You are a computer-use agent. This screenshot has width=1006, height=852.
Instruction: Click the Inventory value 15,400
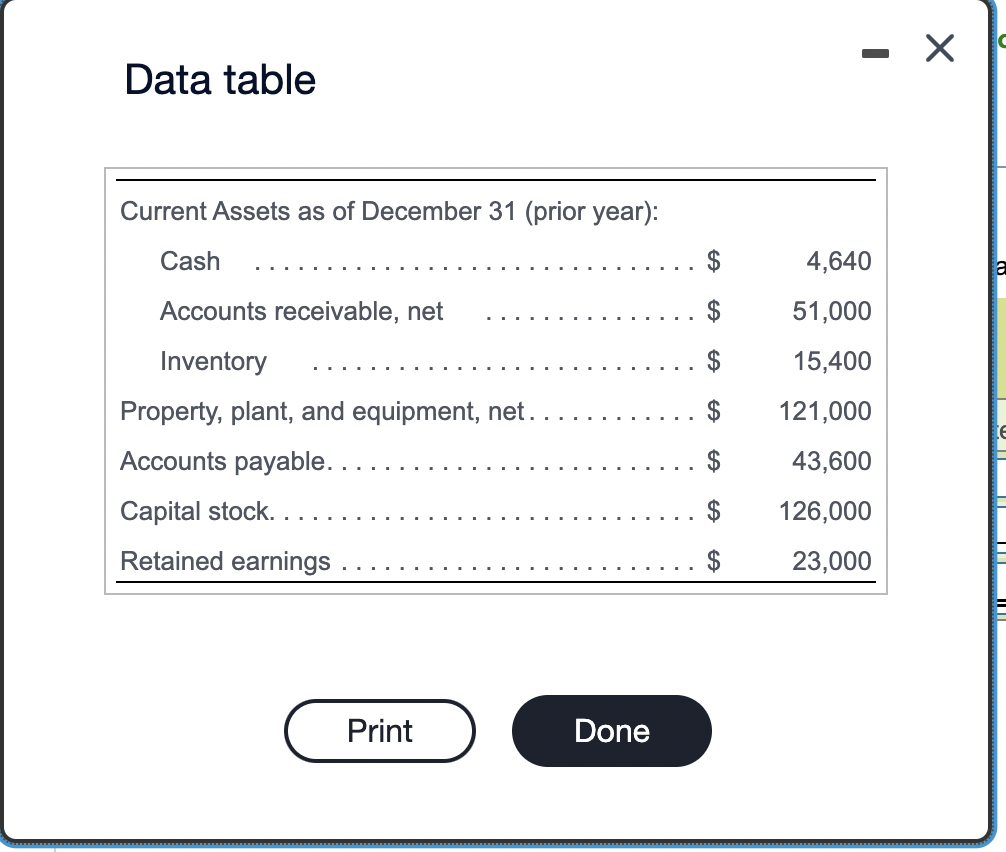(832, 361)
